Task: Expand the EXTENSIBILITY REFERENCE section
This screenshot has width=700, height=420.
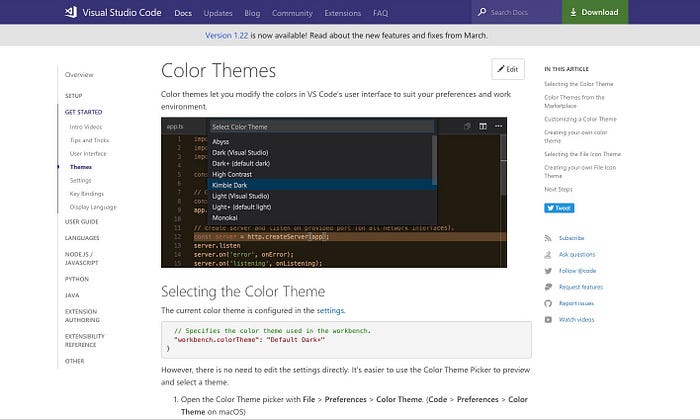Action: tap(84, 341)
